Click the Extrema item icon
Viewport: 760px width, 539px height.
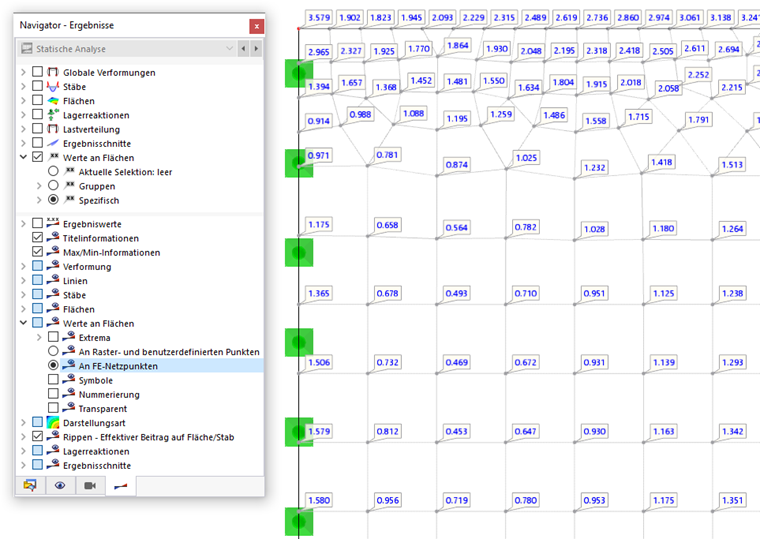click(x=69, y=337)
